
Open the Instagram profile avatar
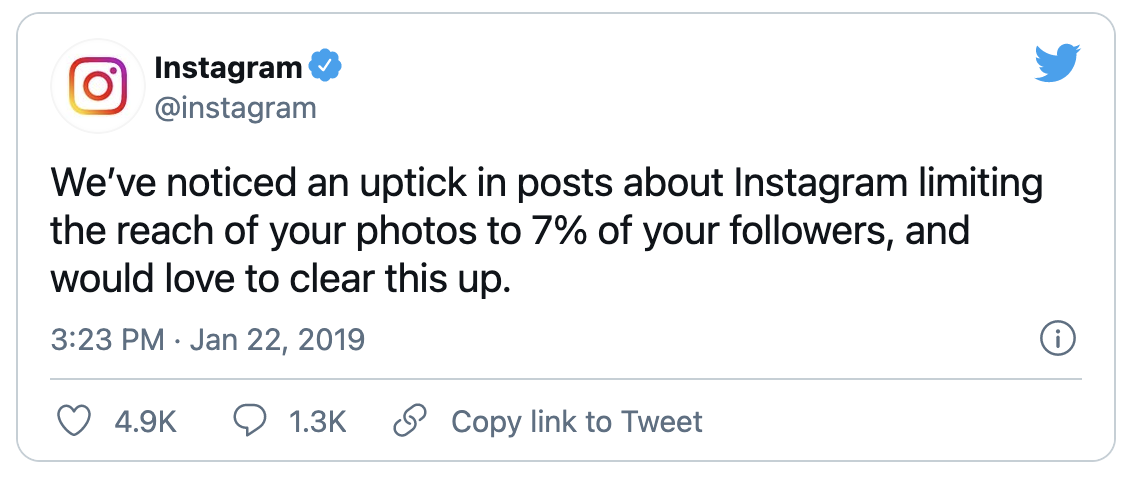(x=97, y=85)
